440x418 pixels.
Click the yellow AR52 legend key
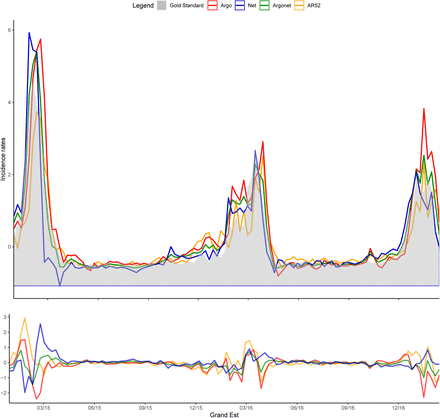pyautogui.click(x=299, y=5)
